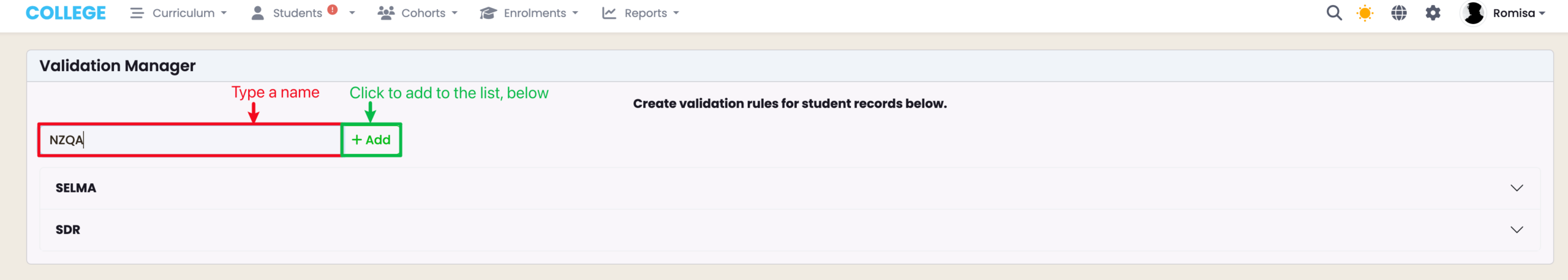1568x280 pixels.
Task: Click the Reports chart icon
Action: click(609, 13)
